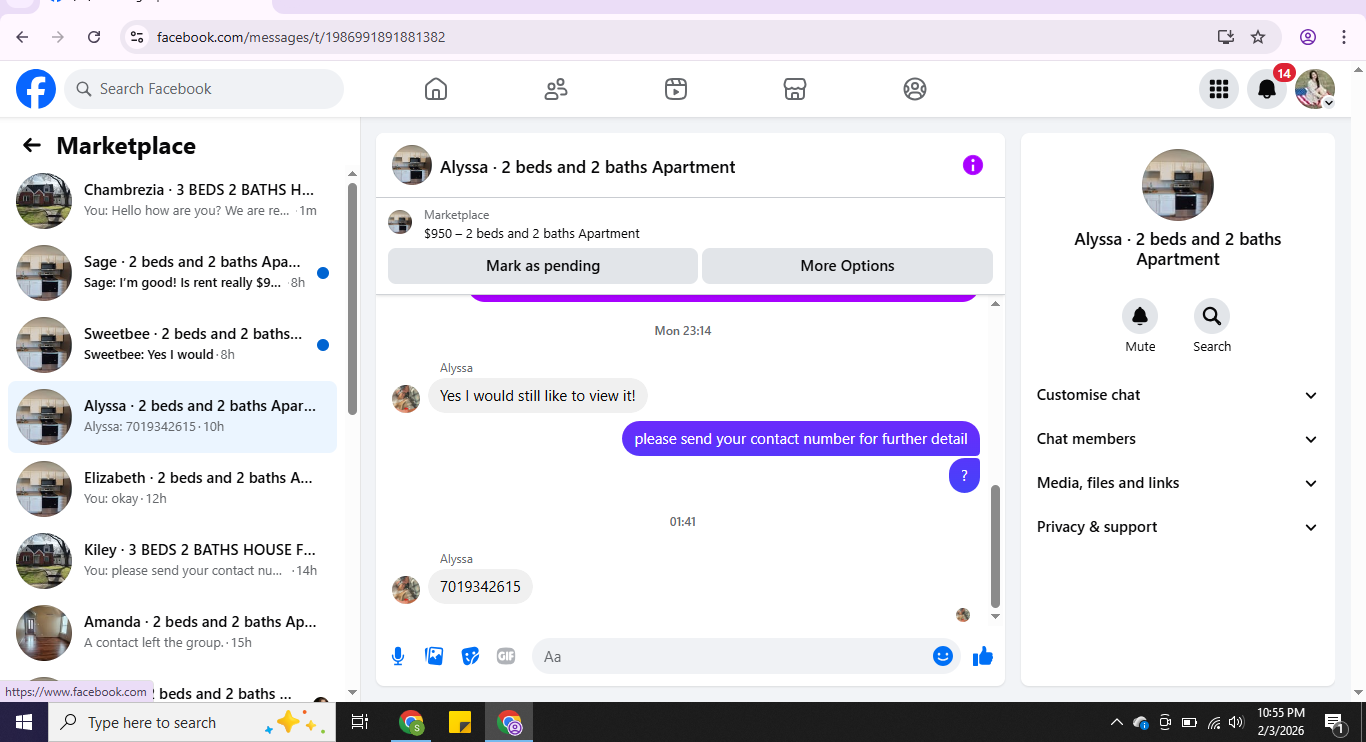This screenshot has width=1366, height=742.
Task: Click the conversation list scrollbar
Action: tap(352, 298)
